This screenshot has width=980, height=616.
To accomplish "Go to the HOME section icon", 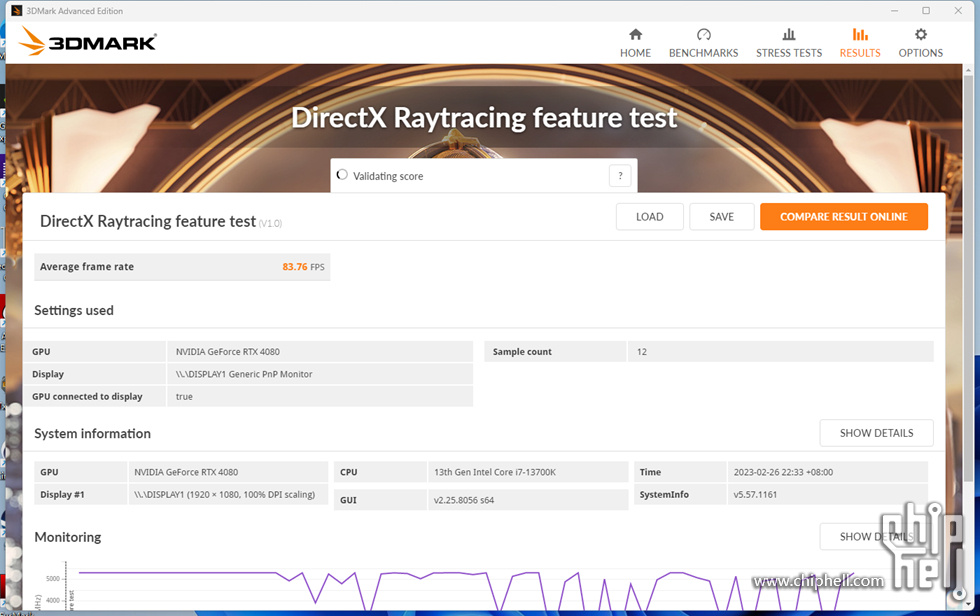I will tap(635, 35).
